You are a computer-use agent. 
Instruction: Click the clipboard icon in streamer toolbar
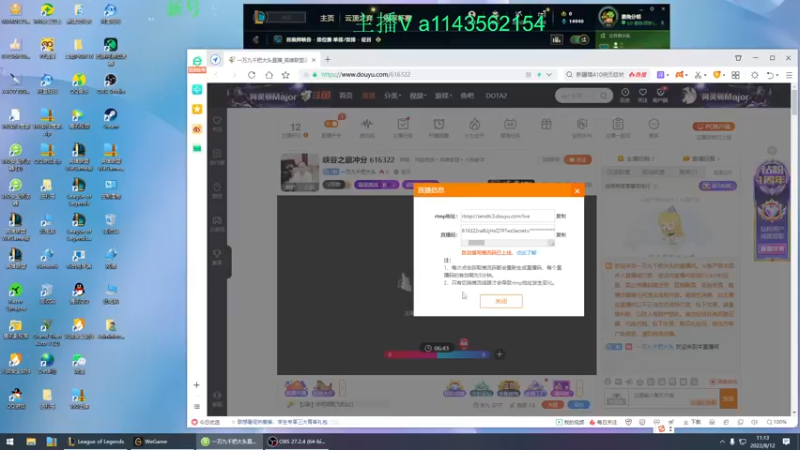tap(618, 124)
